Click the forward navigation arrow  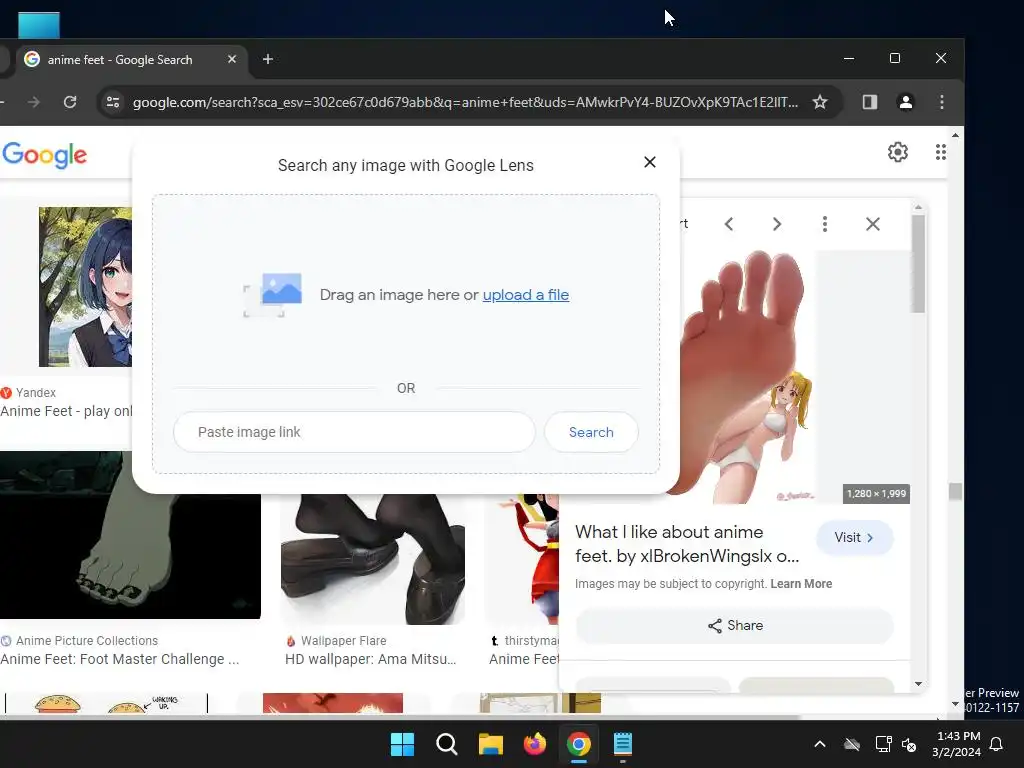tap(34, 102)
